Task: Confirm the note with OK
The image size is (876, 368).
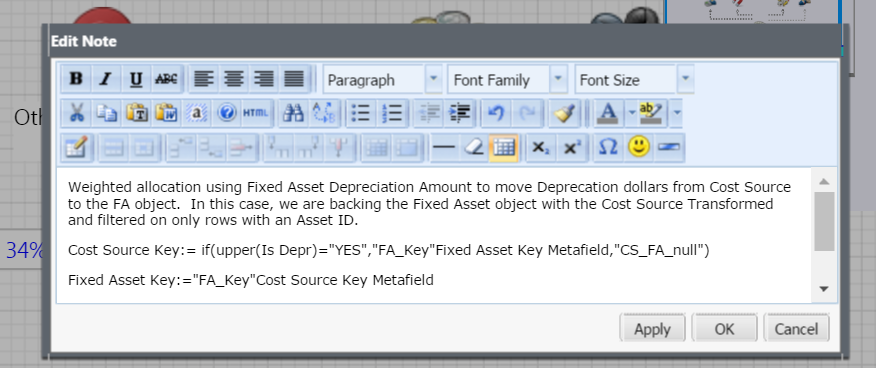Action: (x=725, y=329)
